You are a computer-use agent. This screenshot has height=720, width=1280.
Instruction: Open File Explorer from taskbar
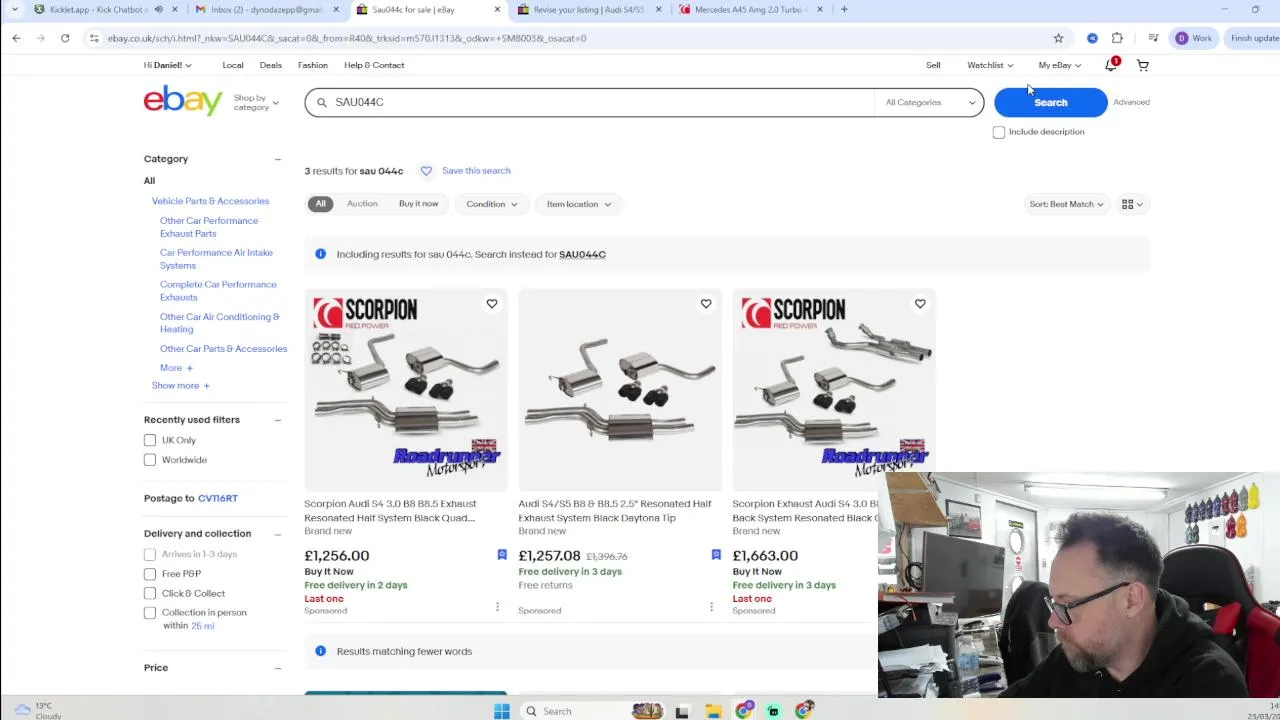coord(713,711)
